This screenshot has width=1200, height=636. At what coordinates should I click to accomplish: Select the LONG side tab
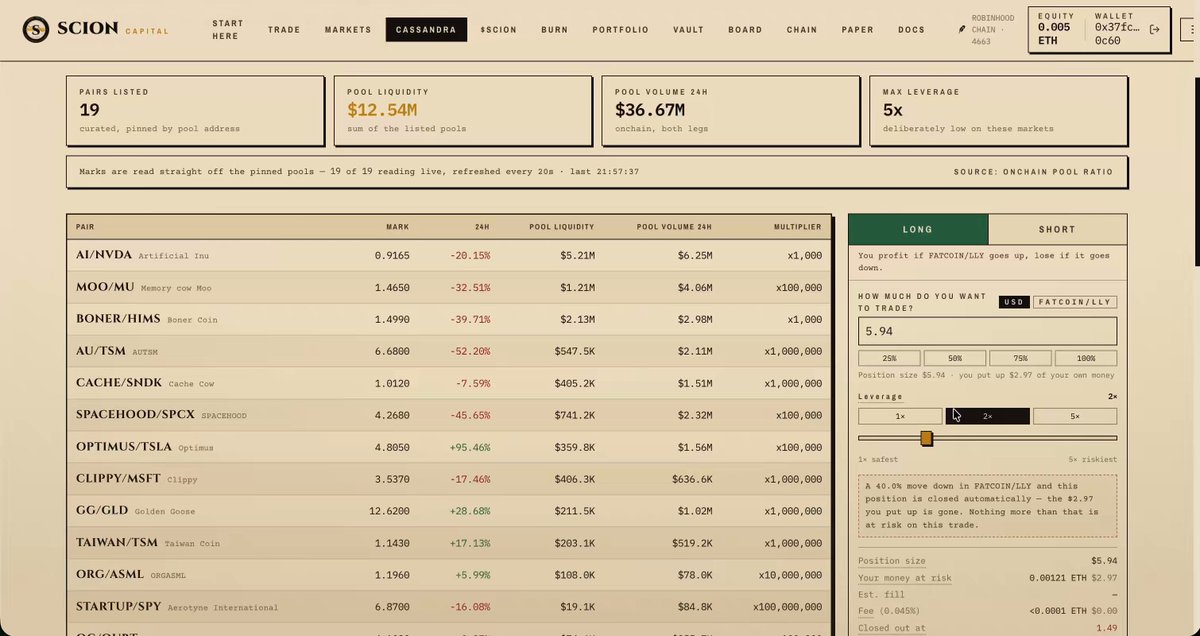coord(918,229)
